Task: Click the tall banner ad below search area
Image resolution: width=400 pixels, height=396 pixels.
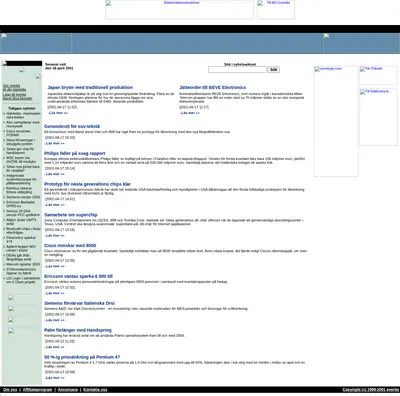Action: pyautogui.click(x=336, y=121)
